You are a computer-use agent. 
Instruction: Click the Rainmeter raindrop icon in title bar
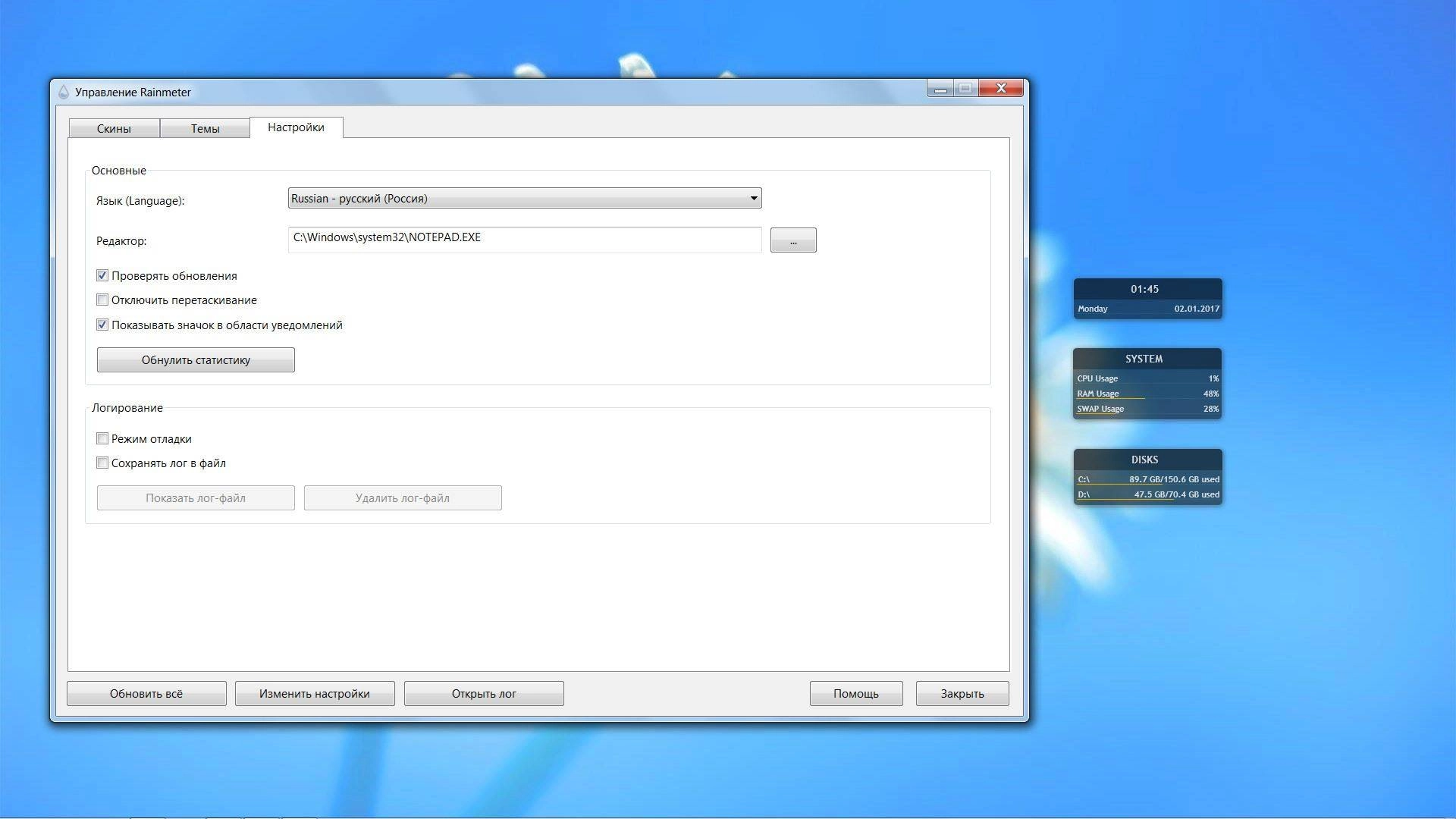coord(64,92)
